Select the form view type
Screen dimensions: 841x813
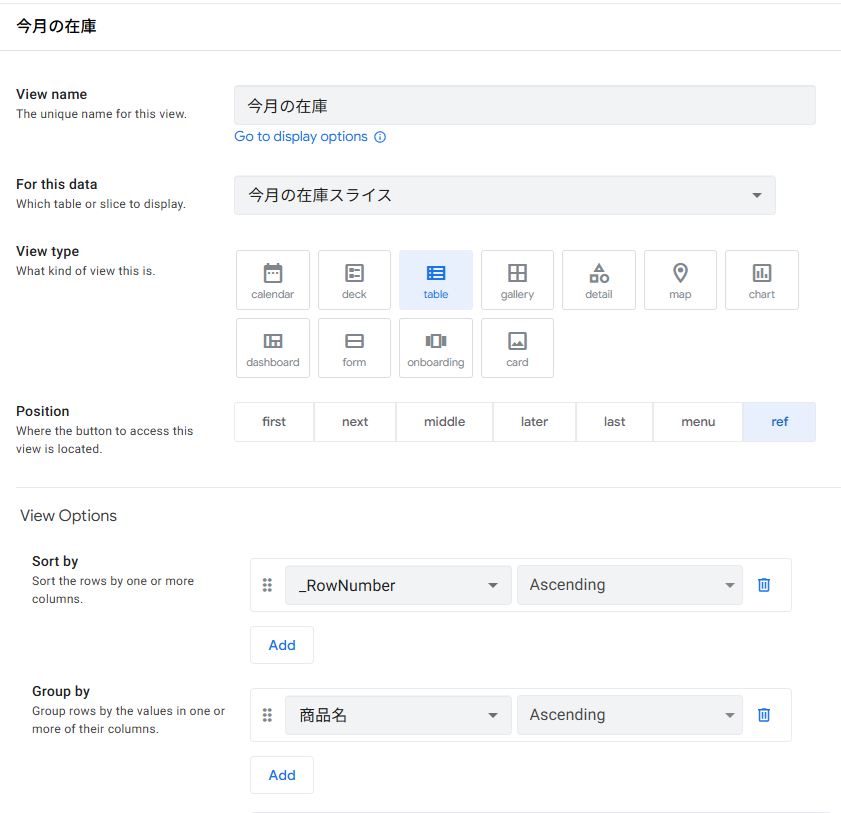tap(354, 348)
